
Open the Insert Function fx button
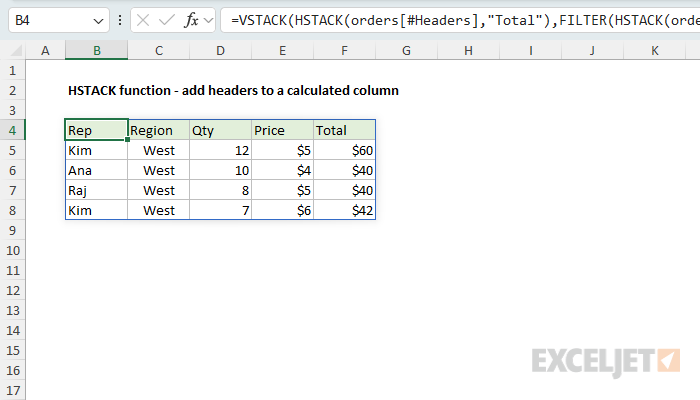[x=192, y=20]
